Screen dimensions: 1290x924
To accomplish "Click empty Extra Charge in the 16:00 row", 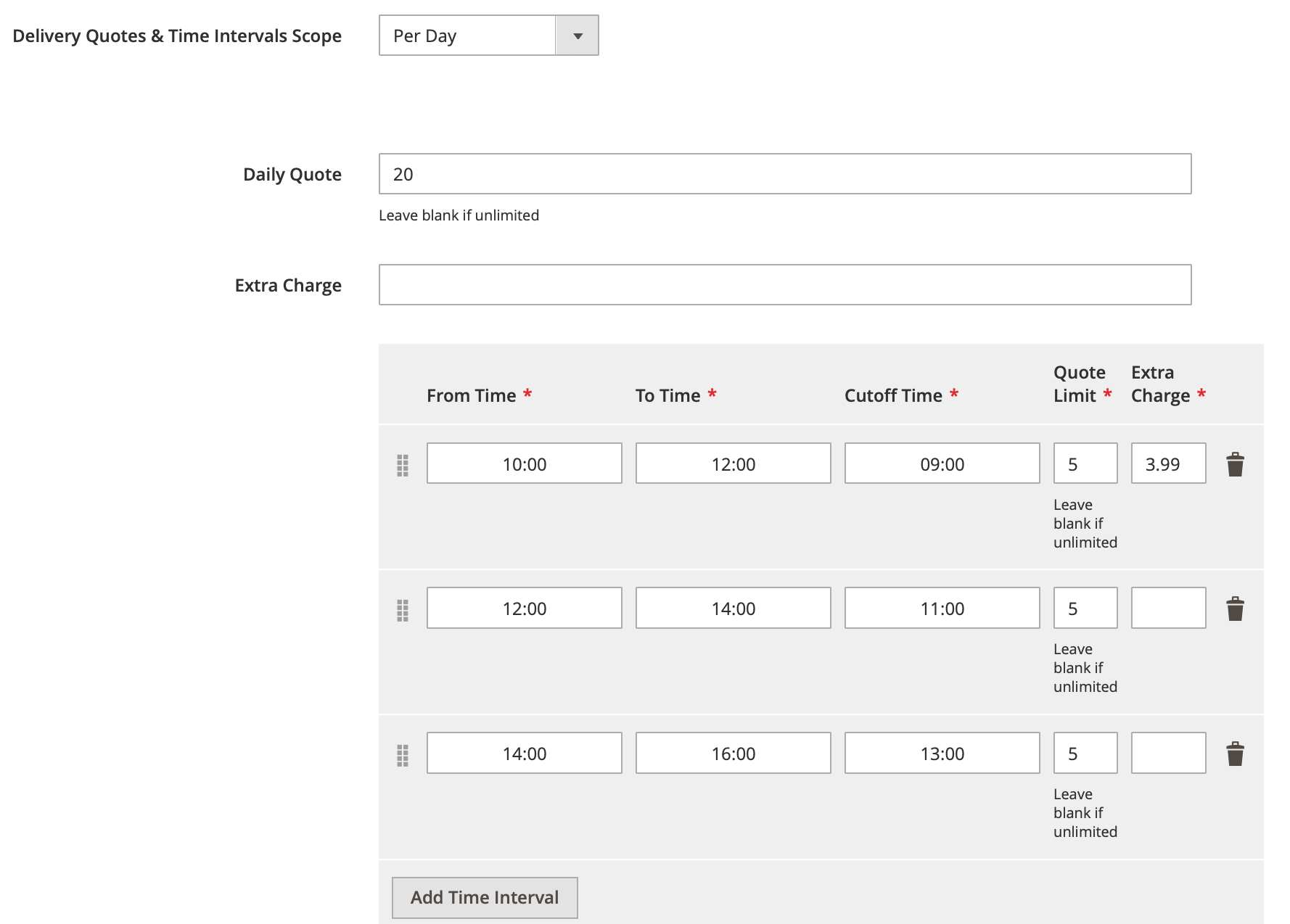I will pos(1169,753).
